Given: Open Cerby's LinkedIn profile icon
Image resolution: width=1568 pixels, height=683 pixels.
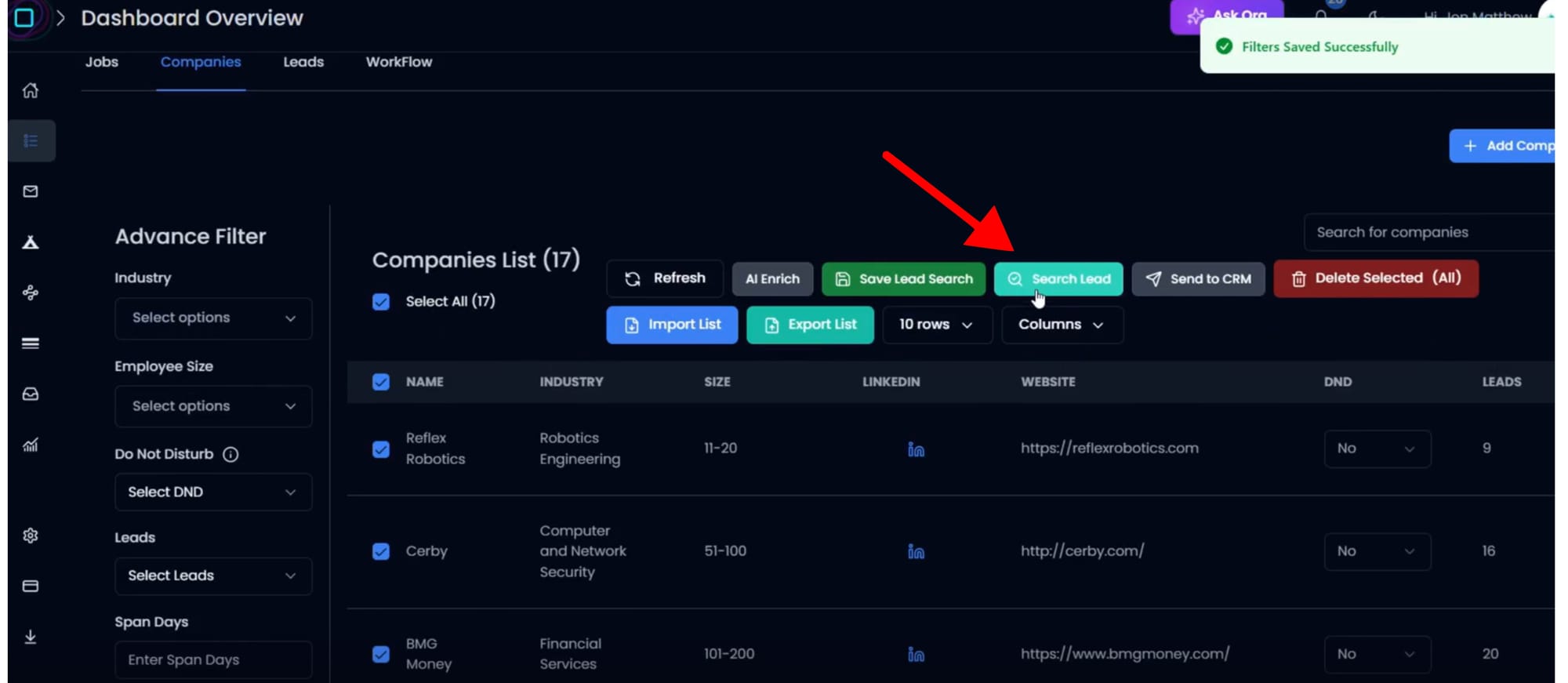Looking at the screenshot, I should pos(916,552).
